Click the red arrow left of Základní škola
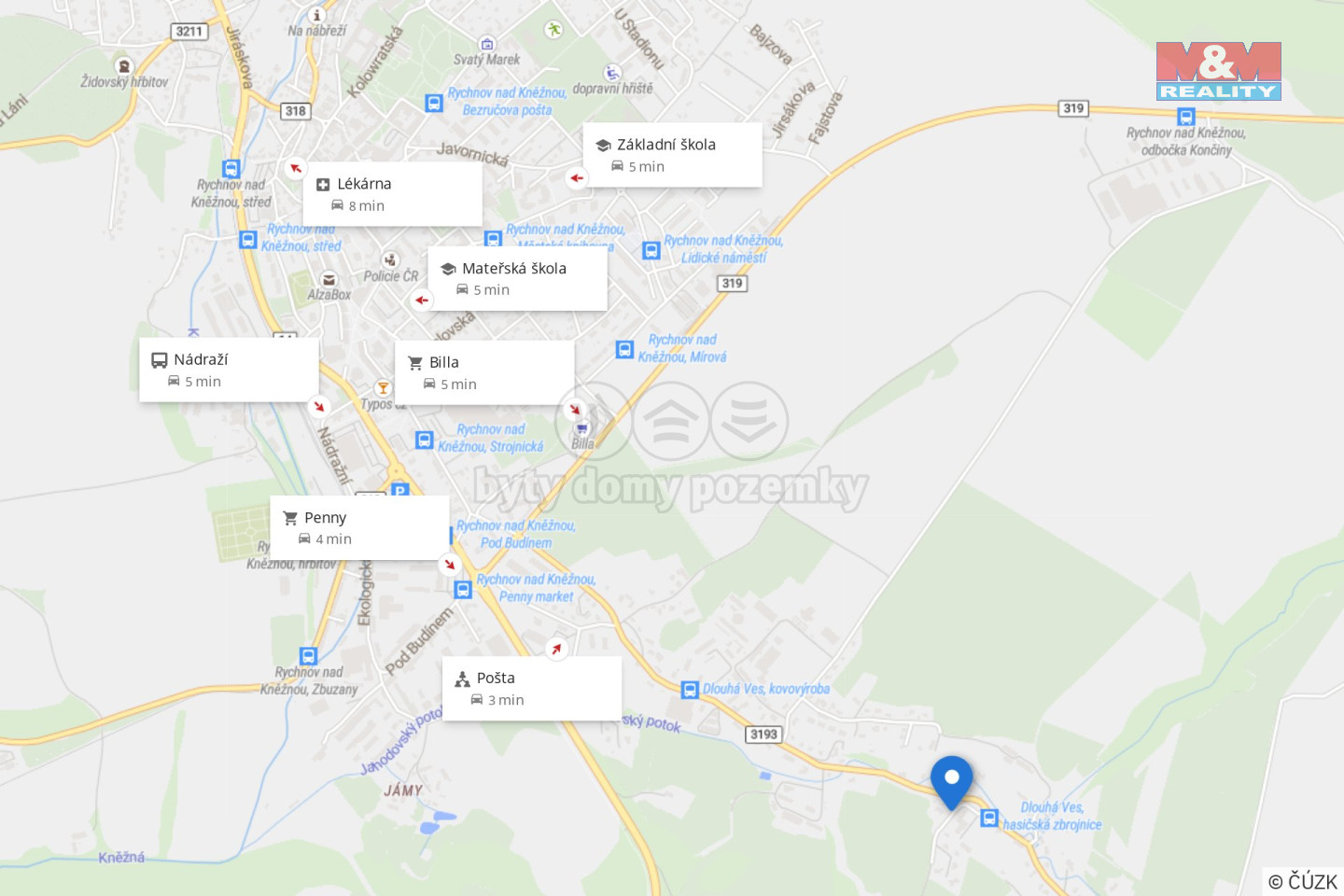This screenshot has height=896, width=1344. 577,177
